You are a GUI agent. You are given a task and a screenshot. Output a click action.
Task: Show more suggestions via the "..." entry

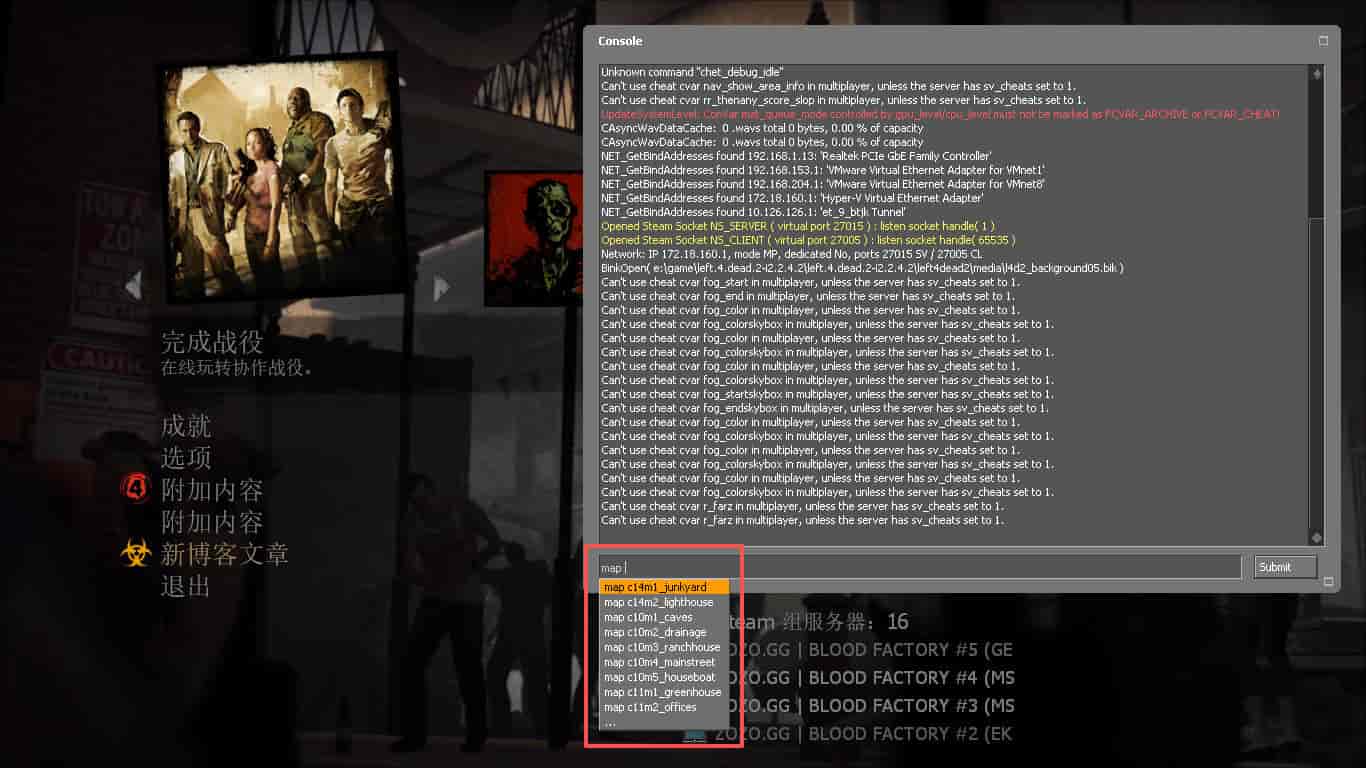(664, 722)
